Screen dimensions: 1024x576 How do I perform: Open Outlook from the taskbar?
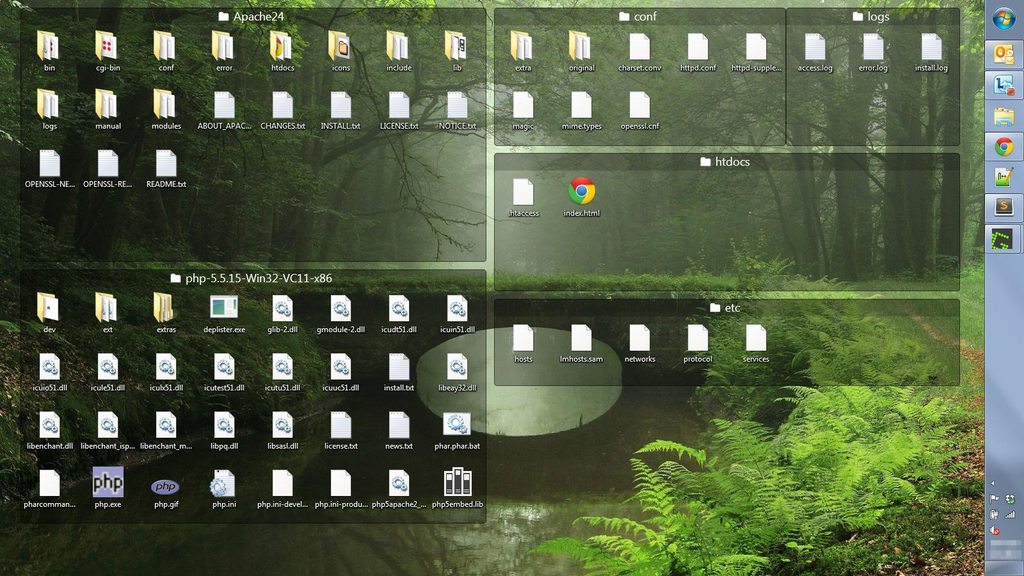pos(1004,54)
